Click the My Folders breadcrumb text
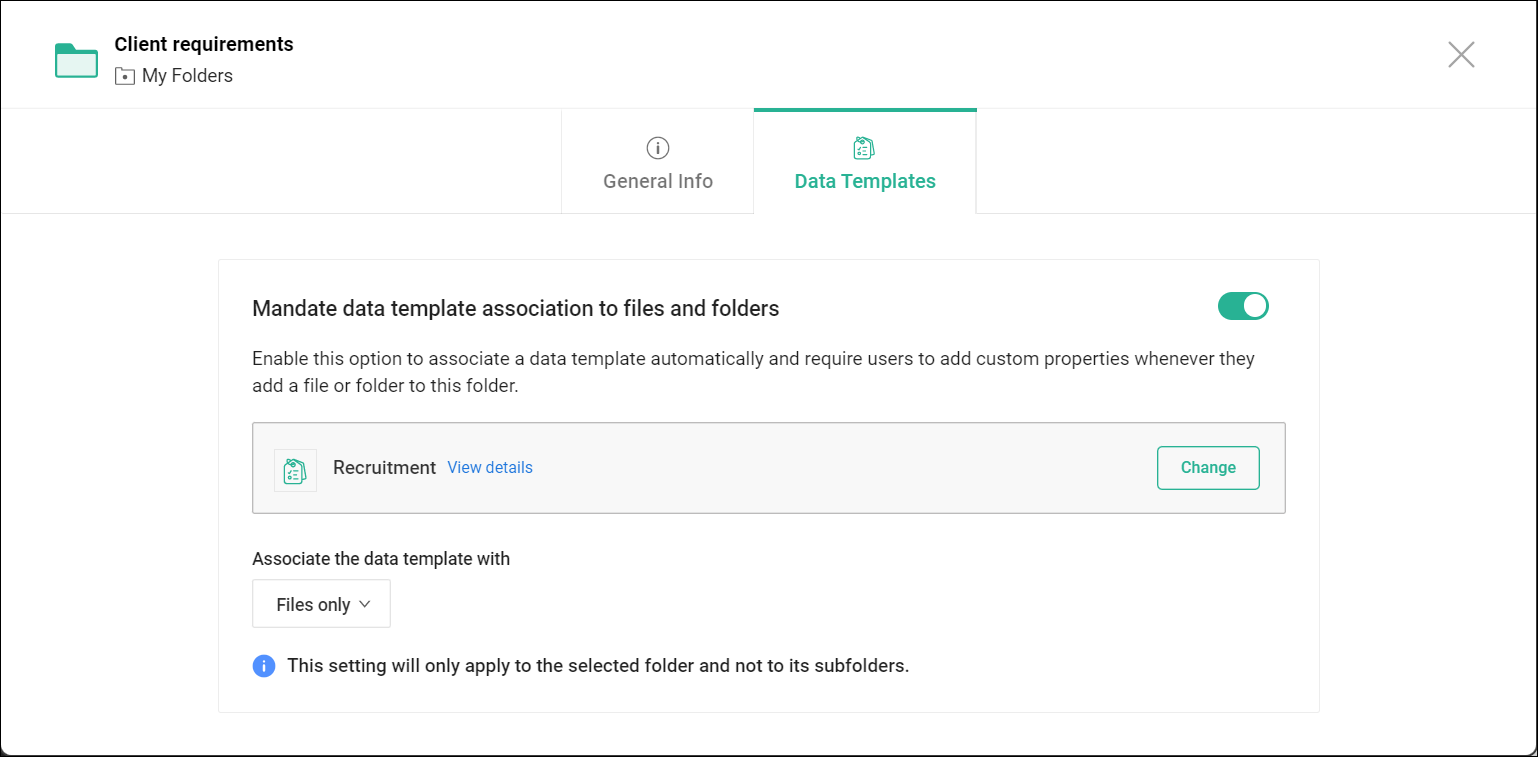This screenshot has width=1538, height=757. click(187, 76)
